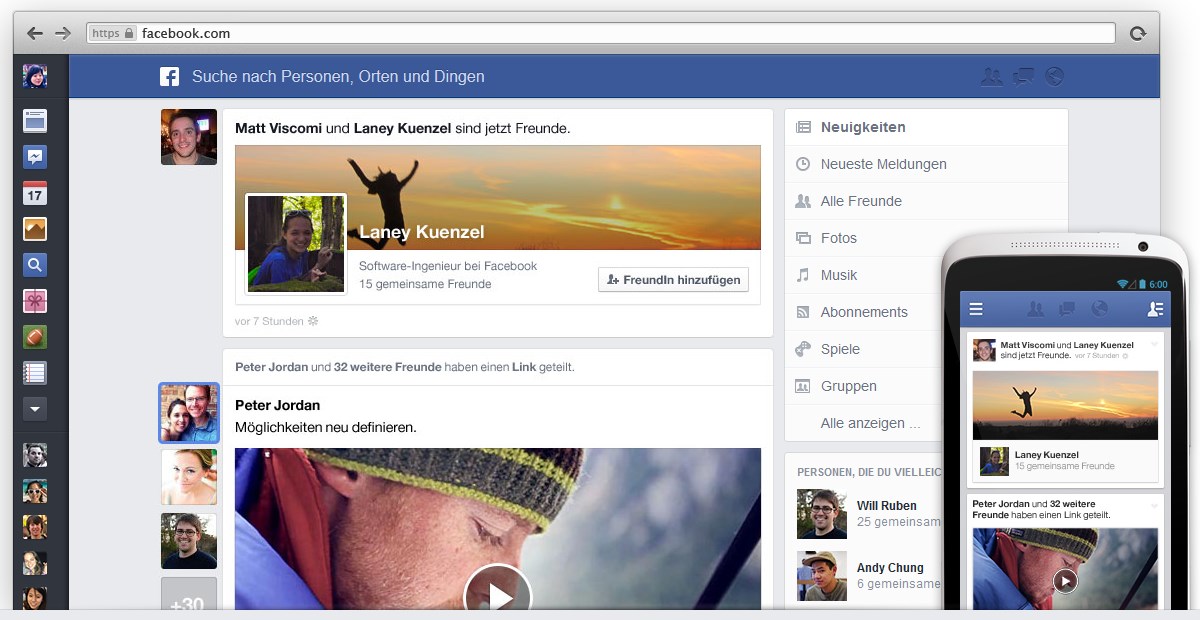Focus the facebook.com address bar

point(601,33)
